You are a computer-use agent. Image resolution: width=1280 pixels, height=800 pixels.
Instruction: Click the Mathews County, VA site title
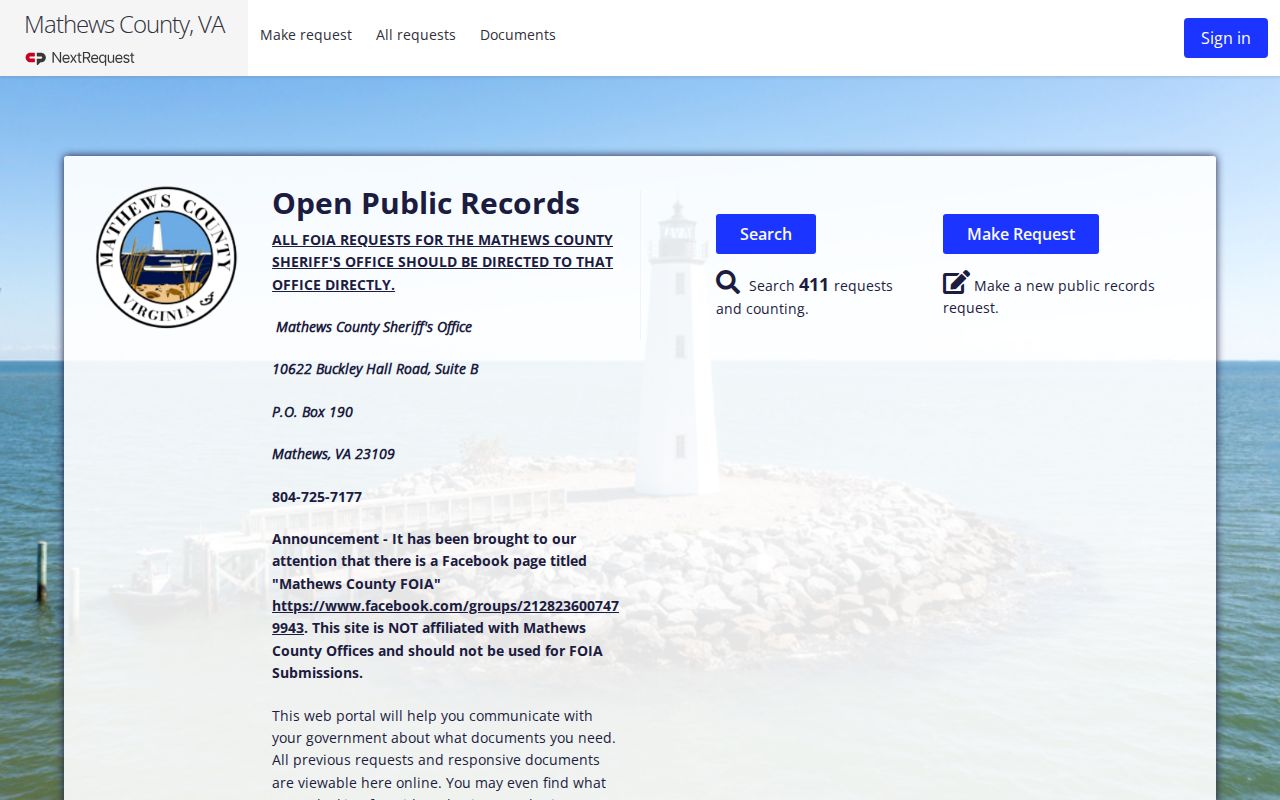pyautogui.click(x=125, y=25)
